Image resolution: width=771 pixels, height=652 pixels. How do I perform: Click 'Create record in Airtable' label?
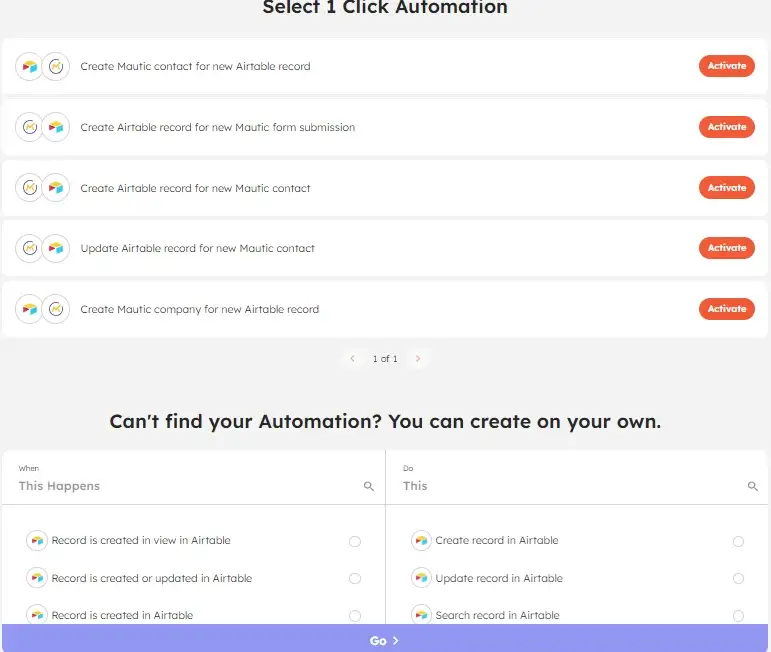(497, 540)
